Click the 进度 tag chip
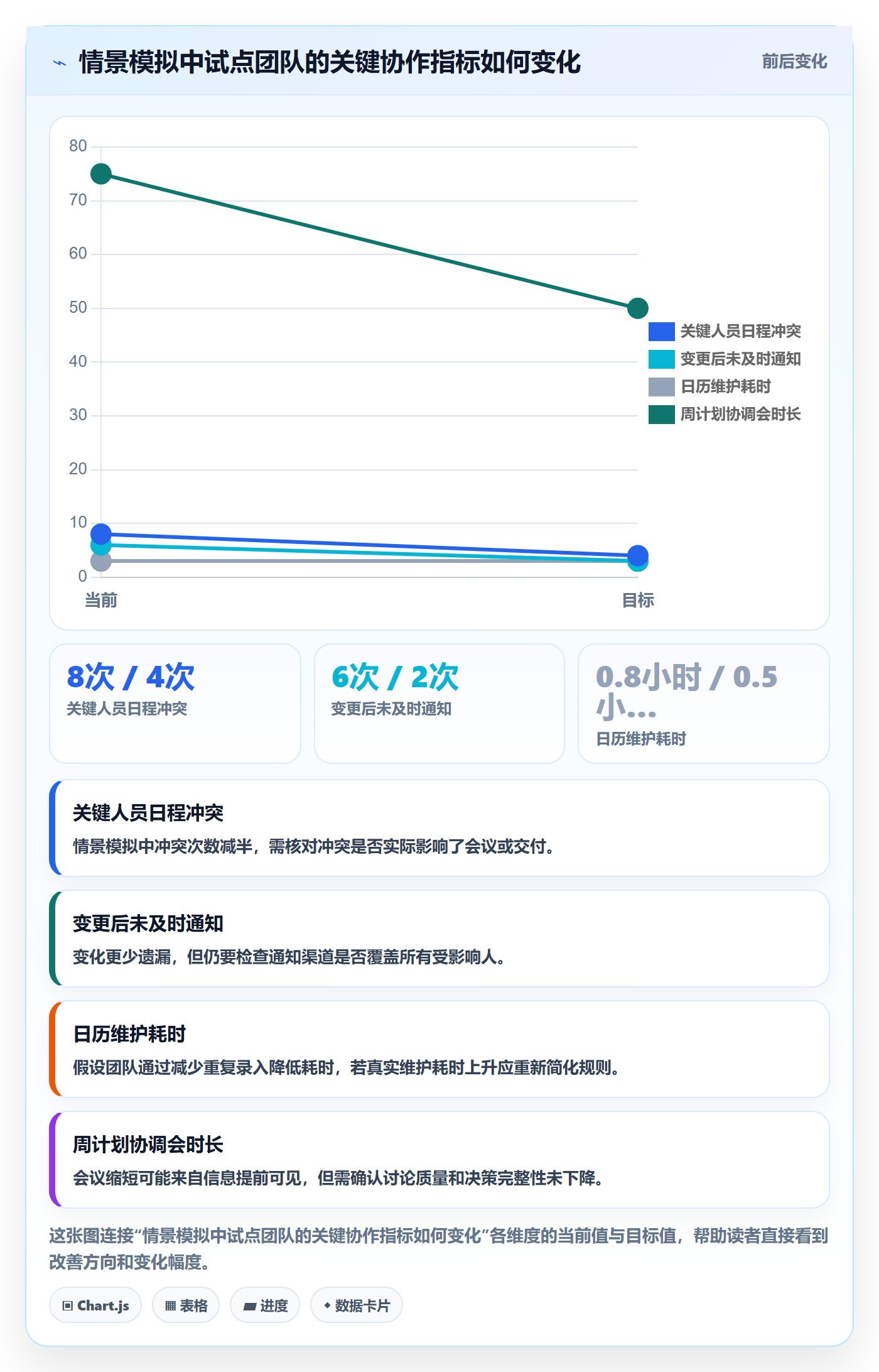 point(265,1305)
